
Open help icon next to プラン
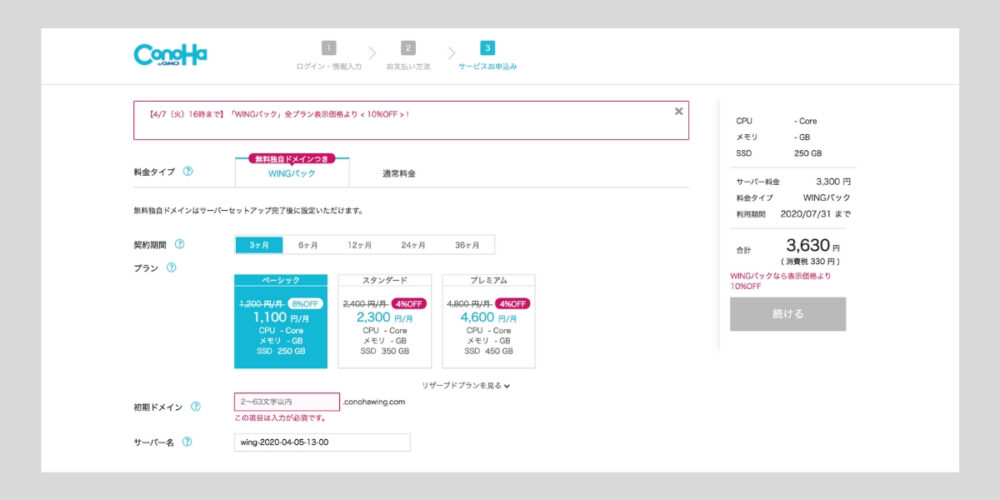(171, 268)
